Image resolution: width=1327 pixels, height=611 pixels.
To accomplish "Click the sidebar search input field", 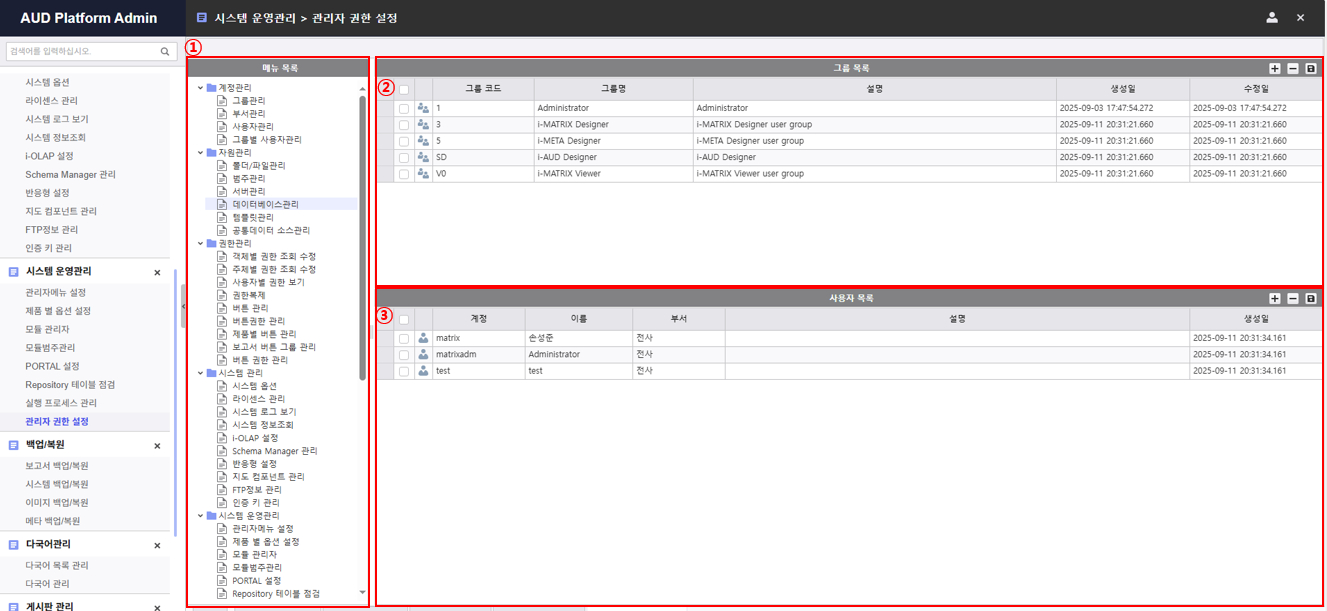I will [x=80, y=51].
